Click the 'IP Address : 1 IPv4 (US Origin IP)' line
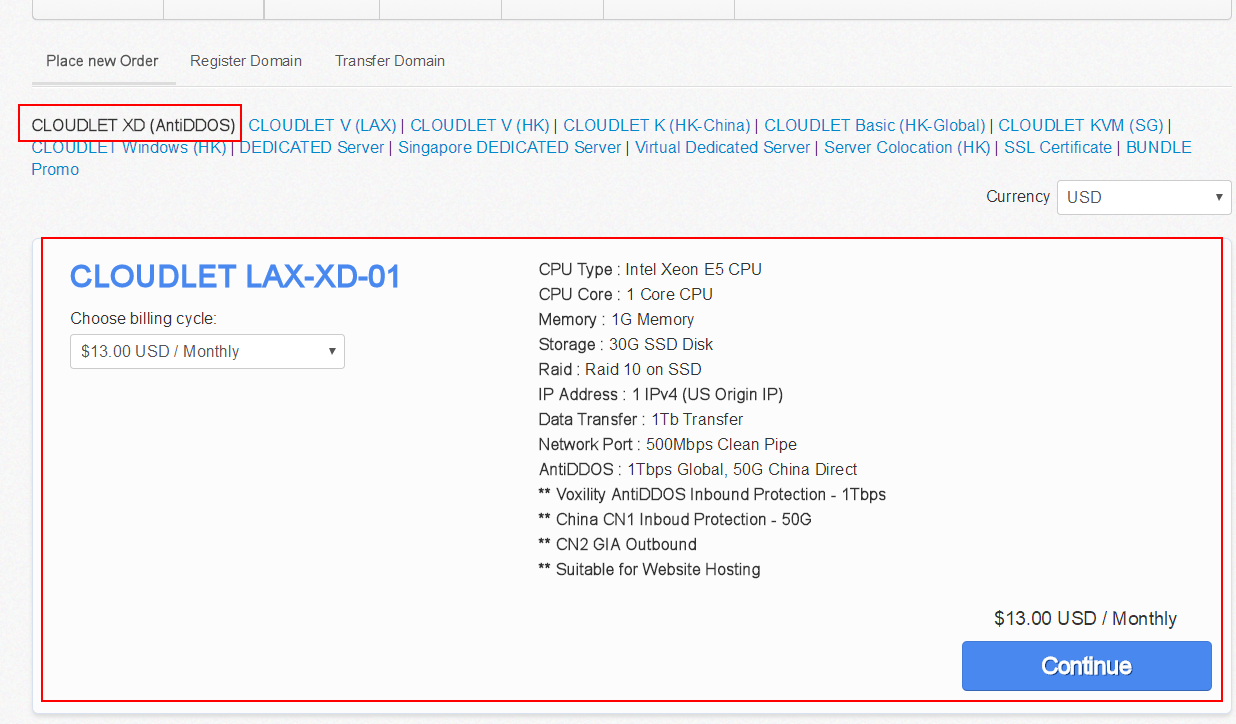This screenshot has width=1236, height=724. click(661, 394)
